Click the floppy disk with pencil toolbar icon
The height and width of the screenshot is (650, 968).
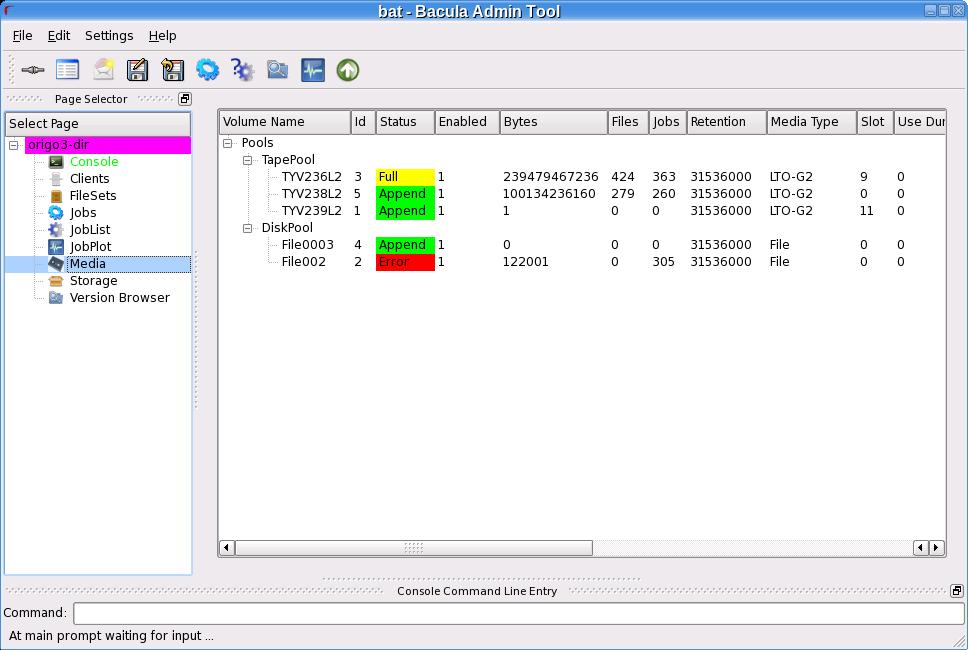pyautogui.click(x=137, y=70)
